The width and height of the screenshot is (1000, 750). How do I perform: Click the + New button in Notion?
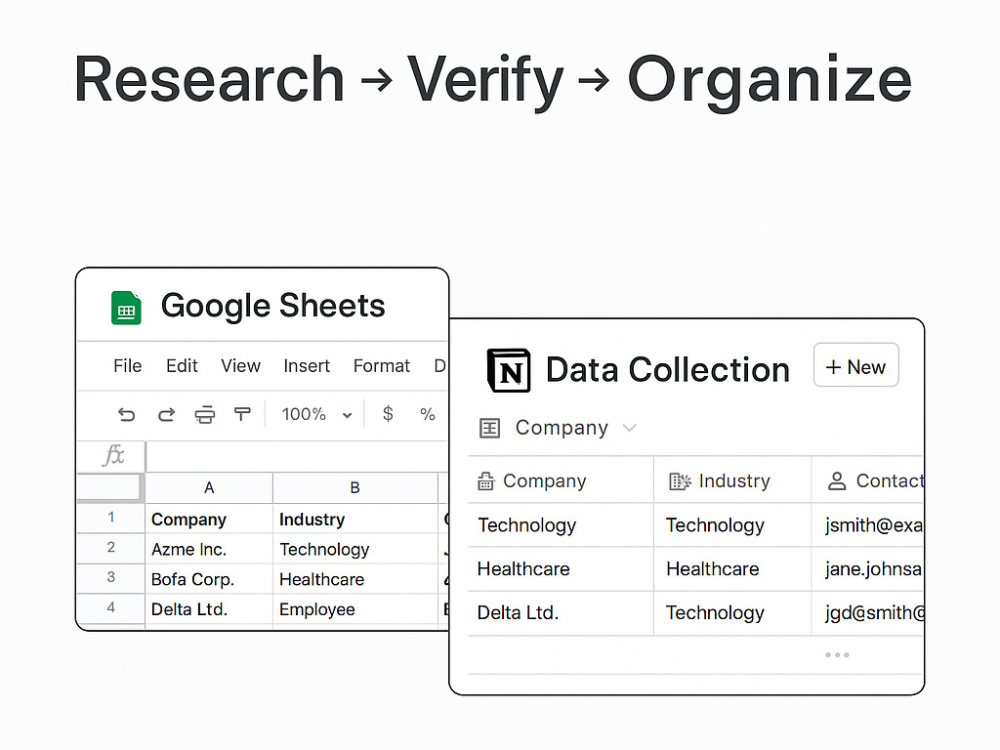(856, 365)
